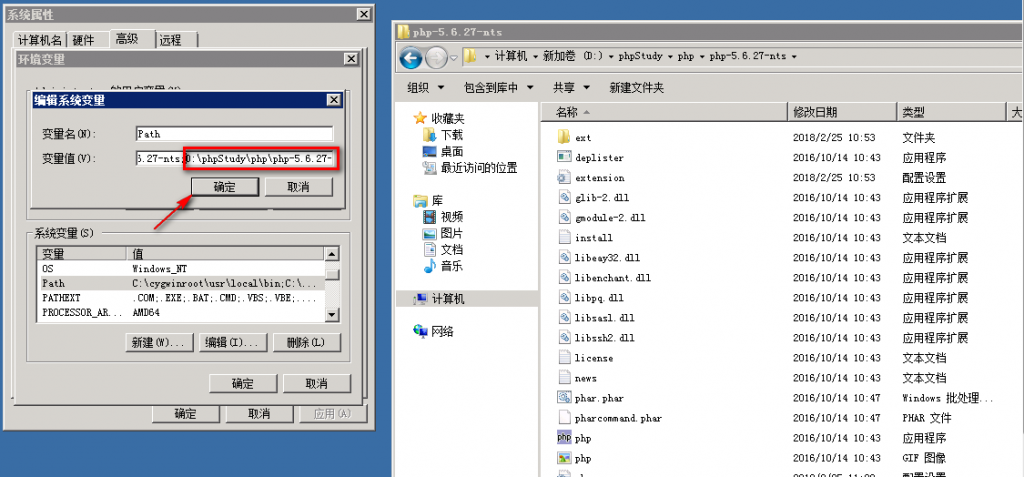Open the 组织 dropdown menu
This screenshot has height=477, width=1024.
pyautogui.click(x=426, y=88)
